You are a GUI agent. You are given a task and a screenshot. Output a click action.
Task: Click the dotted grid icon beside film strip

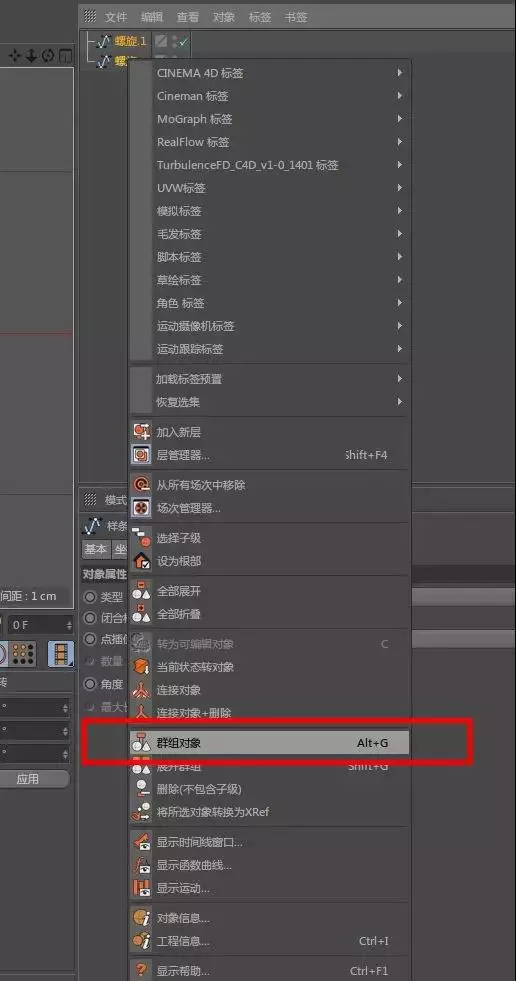coord(24,653)
